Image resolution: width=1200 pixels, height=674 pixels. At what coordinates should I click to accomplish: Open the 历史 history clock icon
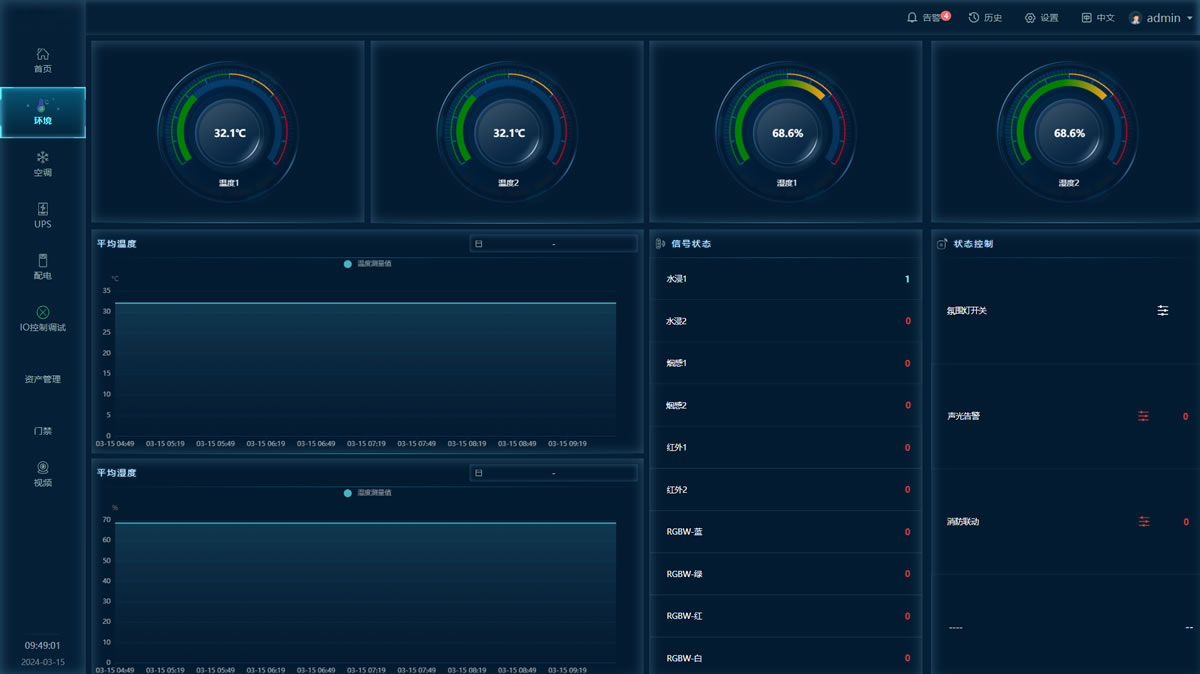point(974,18)
